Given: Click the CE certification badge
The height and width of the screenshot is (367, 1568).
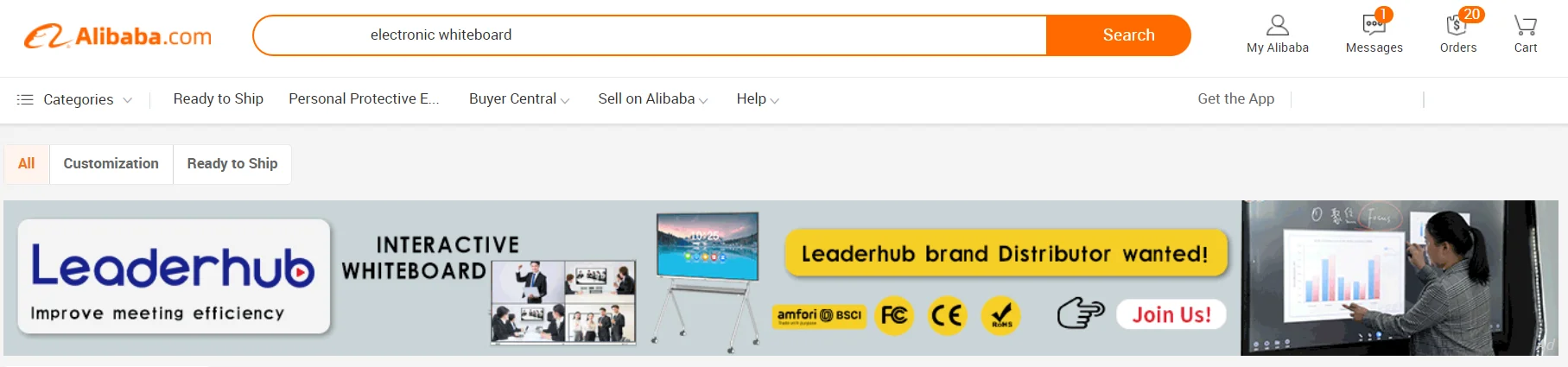Looking at the screenshot, I should pos(947,315).
